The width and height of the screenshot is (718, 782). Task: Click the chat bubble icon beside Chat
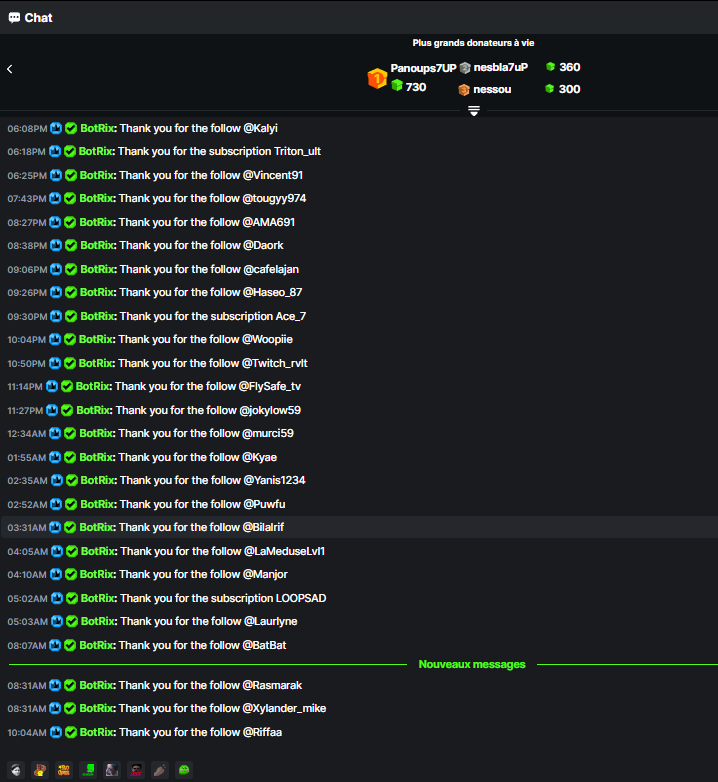click(14, 18)
